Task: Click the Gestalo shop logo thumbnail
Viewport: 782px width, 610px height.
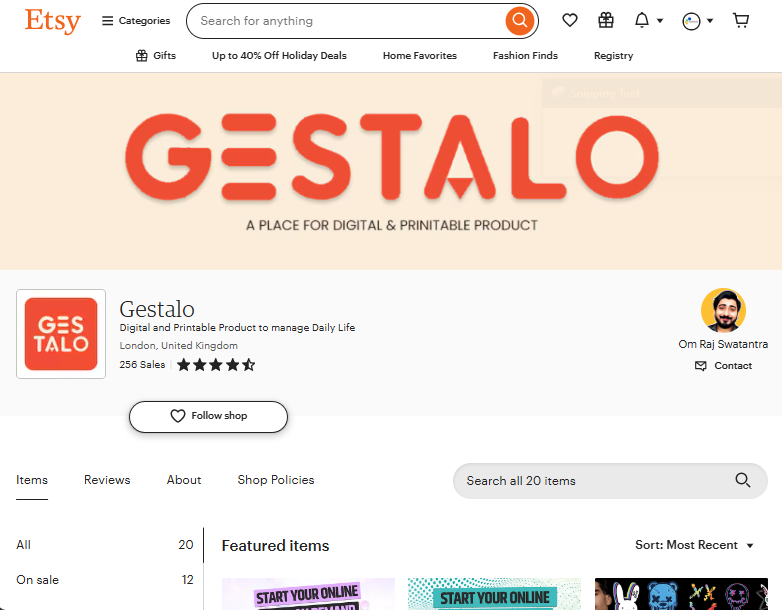Action: (x=61, y=334)
